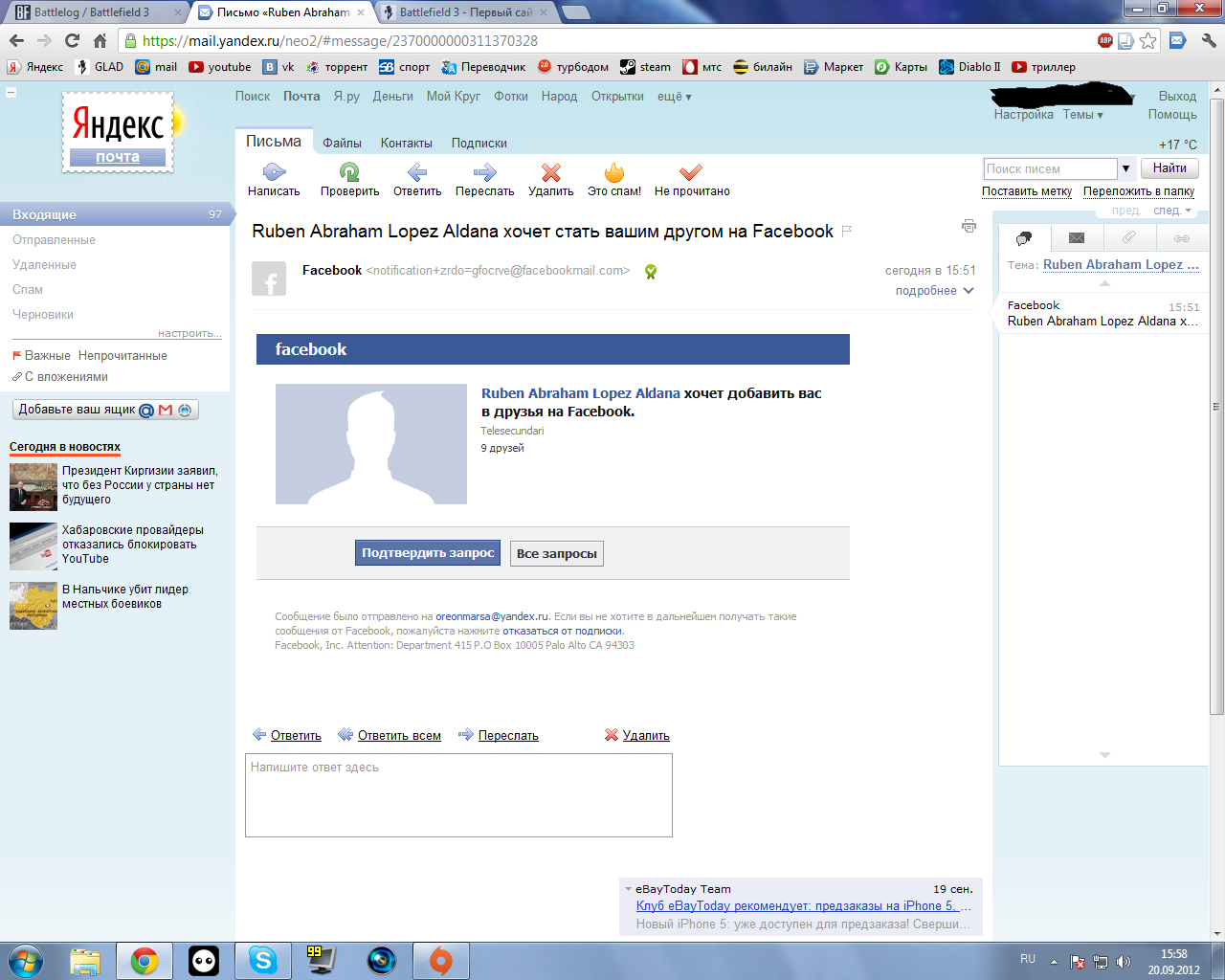This screenshot has height=980, width=1225.
Task: Click browser back arrow button
Action: tap(16, 40)
